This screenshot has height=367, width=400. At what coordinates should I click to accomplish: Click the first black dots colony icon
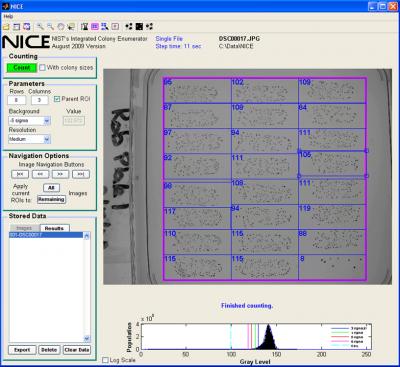click(x=129, y=26)
